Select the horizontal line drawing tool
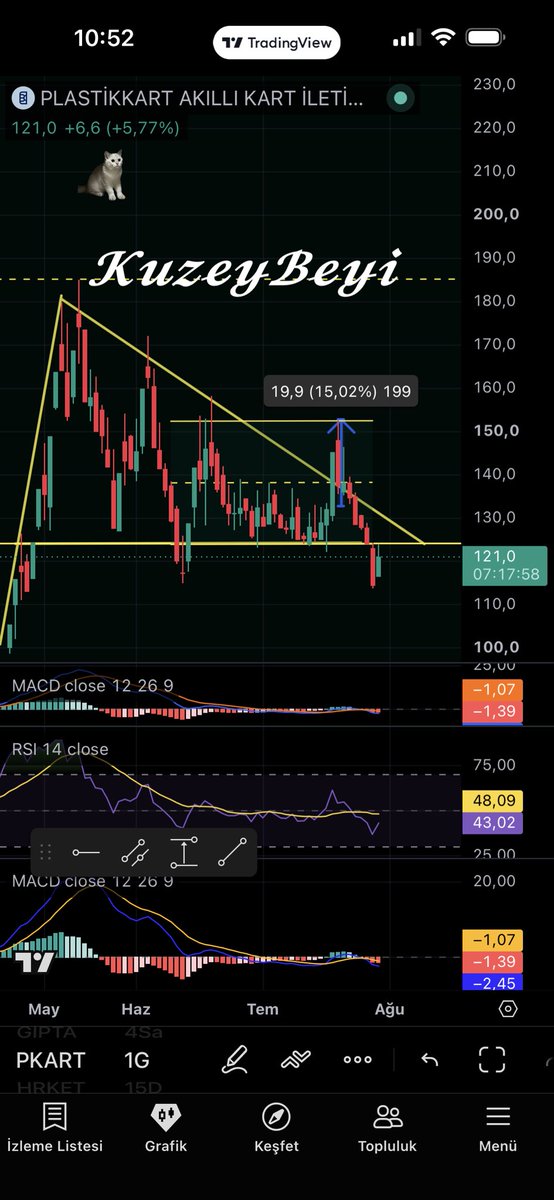554x1200 pixels. click(86, 853)
